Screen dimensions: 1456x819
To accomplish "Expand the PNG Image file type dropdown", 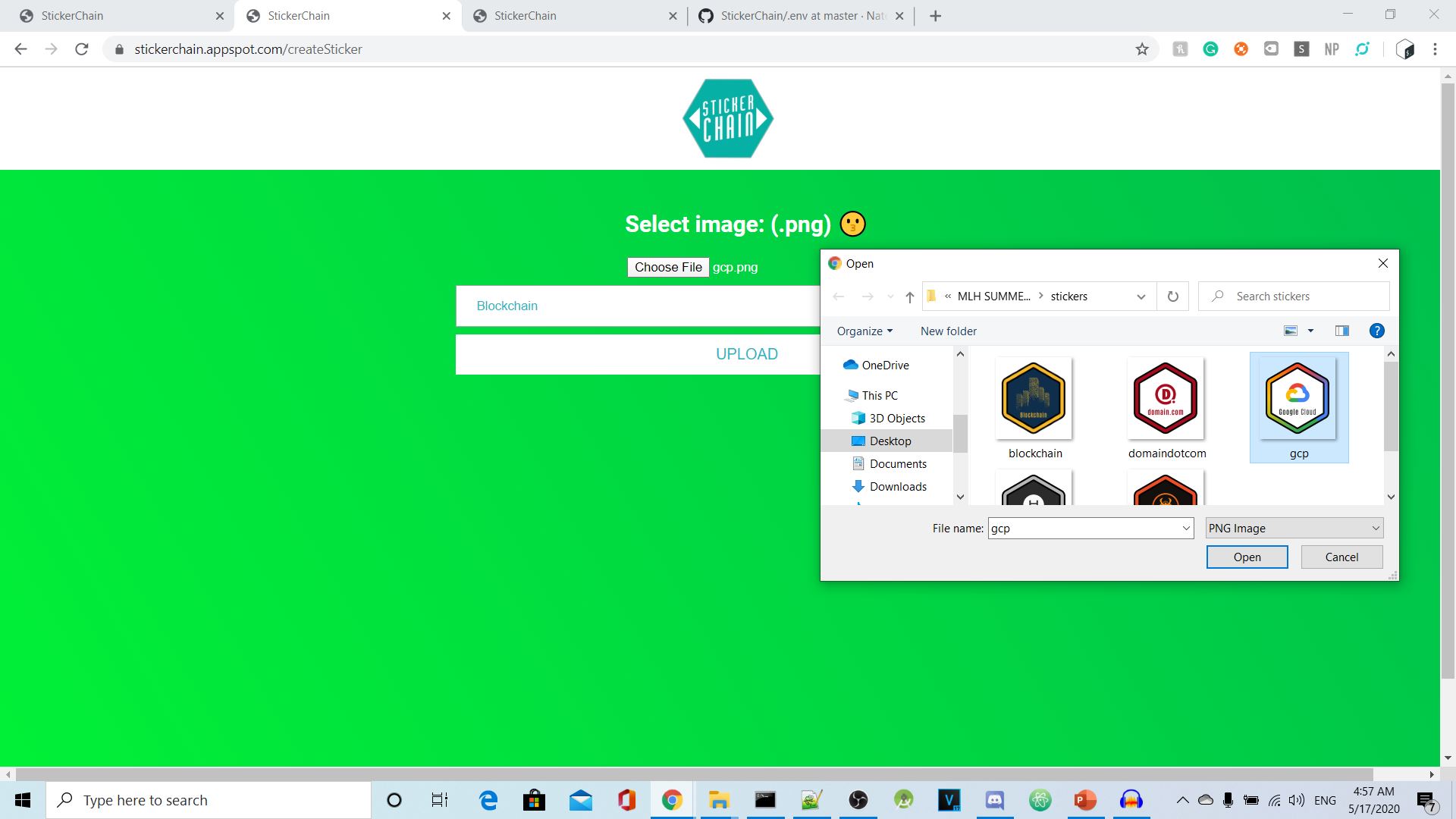I will [1375, 529].
